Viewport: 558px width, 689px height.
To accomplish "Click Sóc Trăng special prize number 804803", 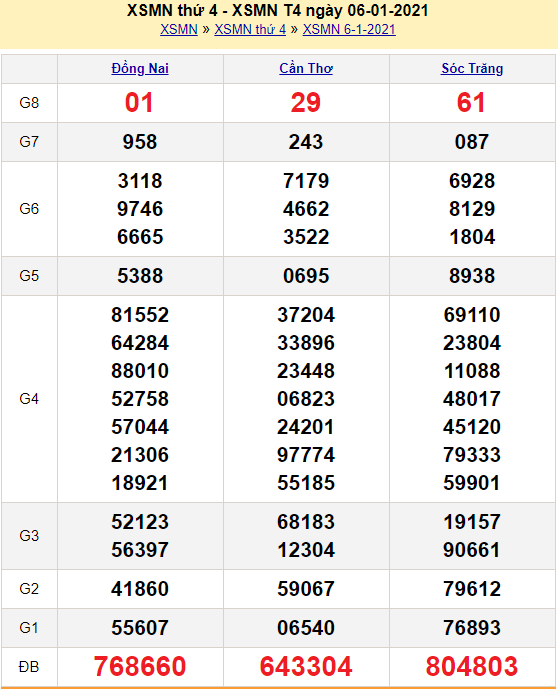I will point(472,666).
